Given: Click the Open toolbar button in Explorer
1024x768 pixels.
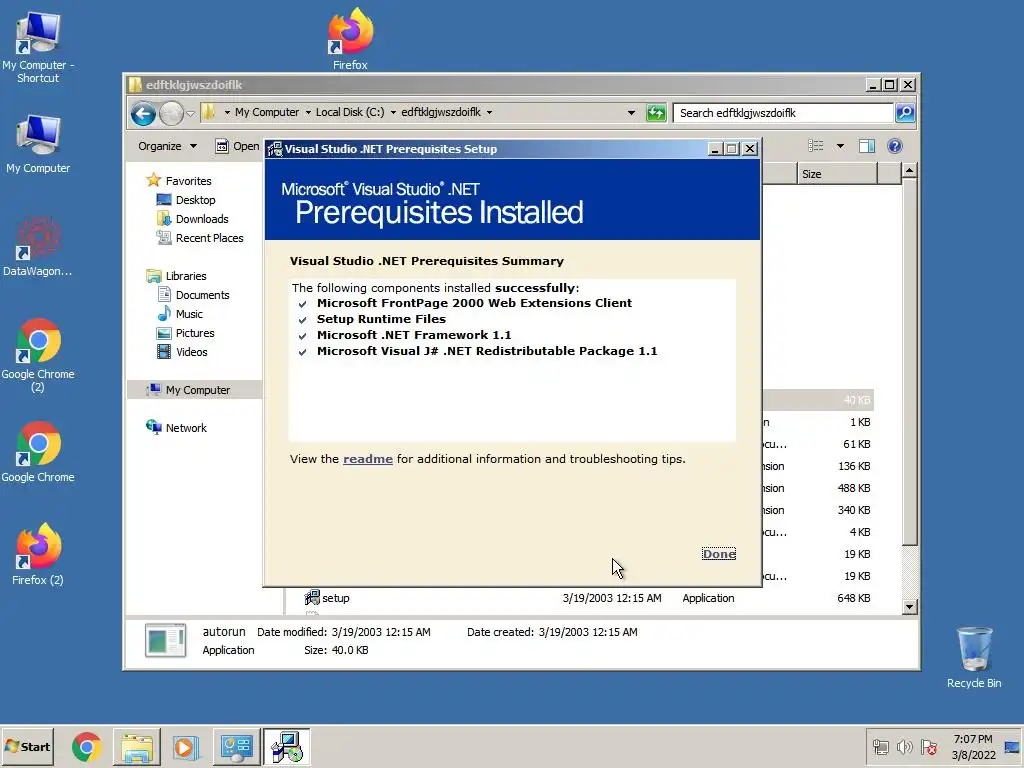Looking at the screenshot, I should [x=238, y=146].
